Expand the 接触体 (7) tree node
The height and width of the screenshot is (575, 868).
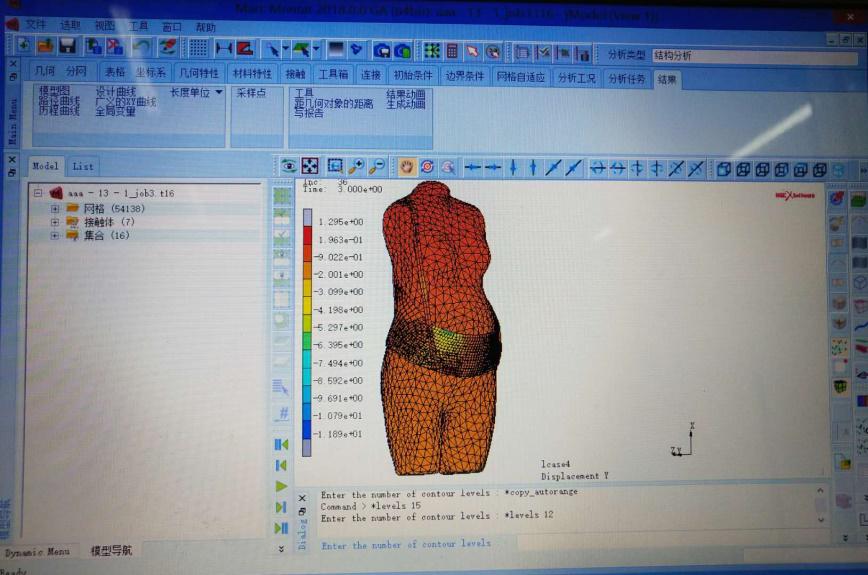coord(55,222)
